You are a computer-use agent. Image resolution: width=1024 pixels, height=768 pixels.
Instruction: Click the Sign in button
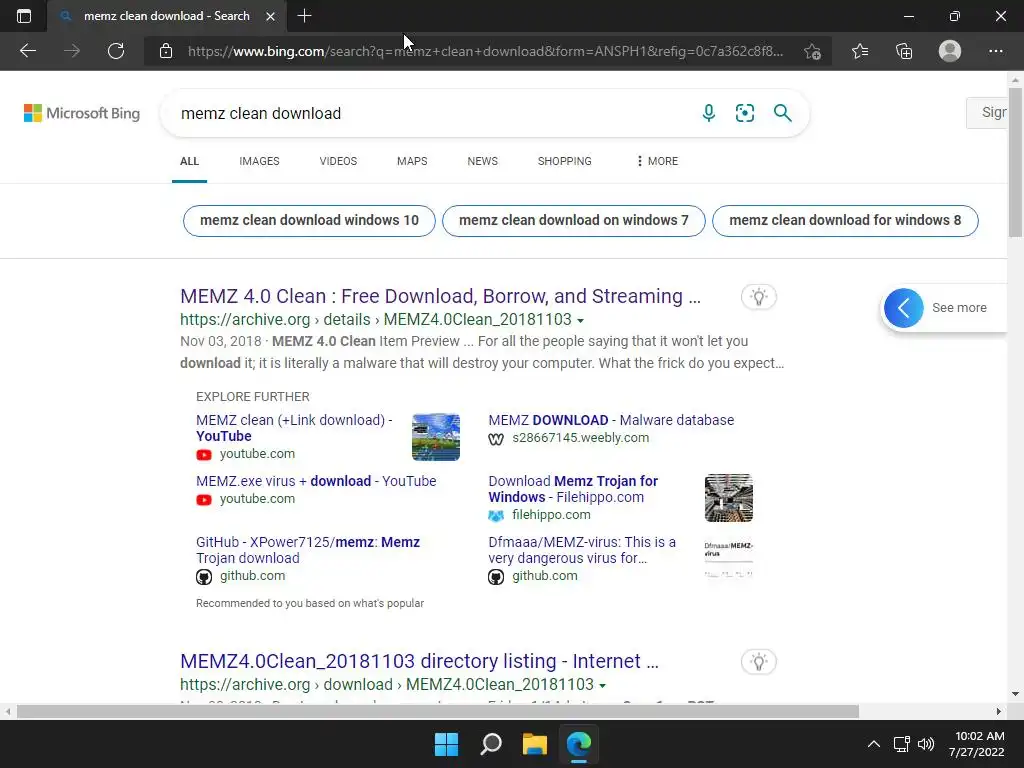[x=987, y=112]
